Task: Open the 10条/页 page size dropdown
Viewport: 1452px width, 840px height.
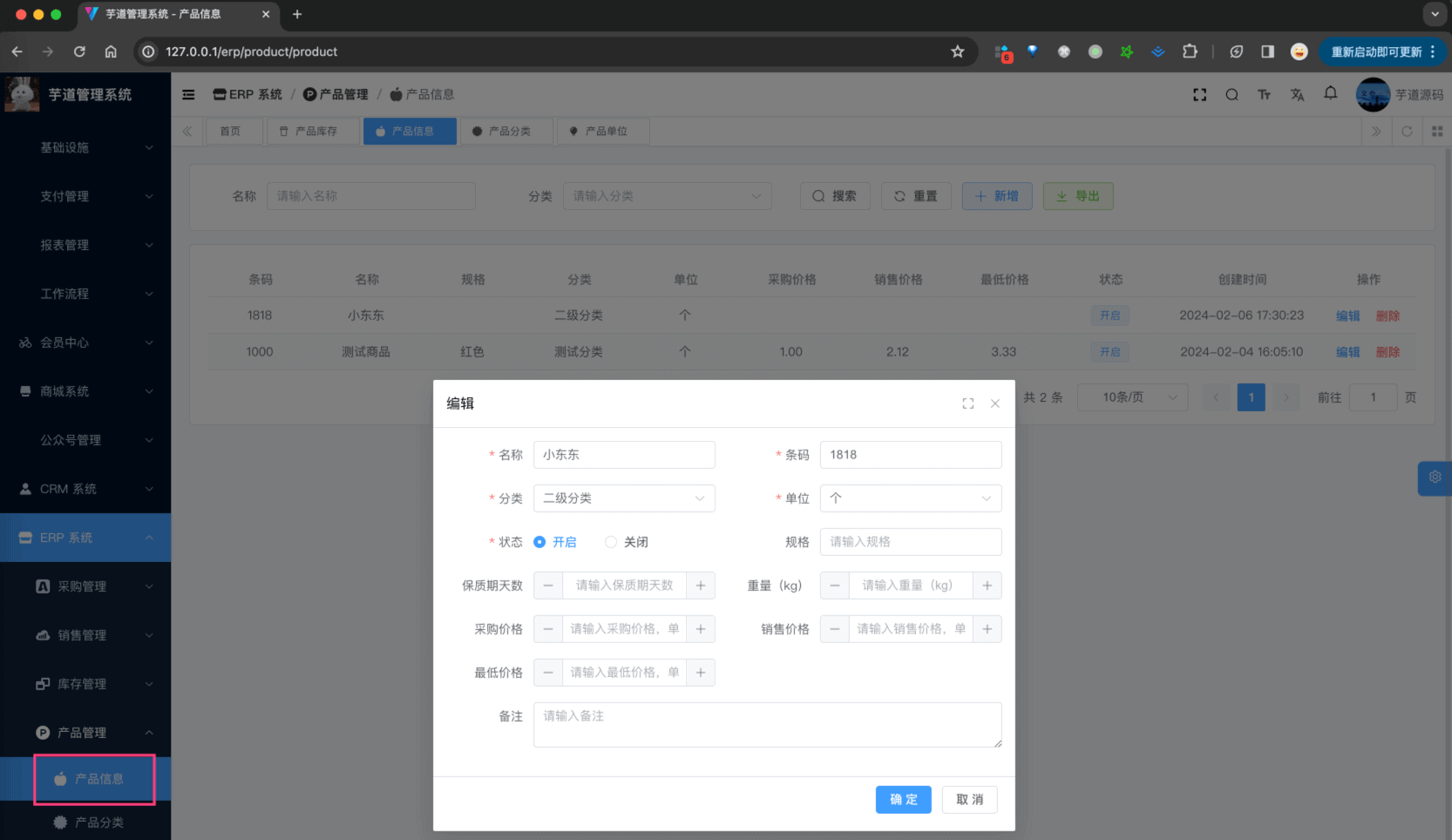Action: 1132,397
